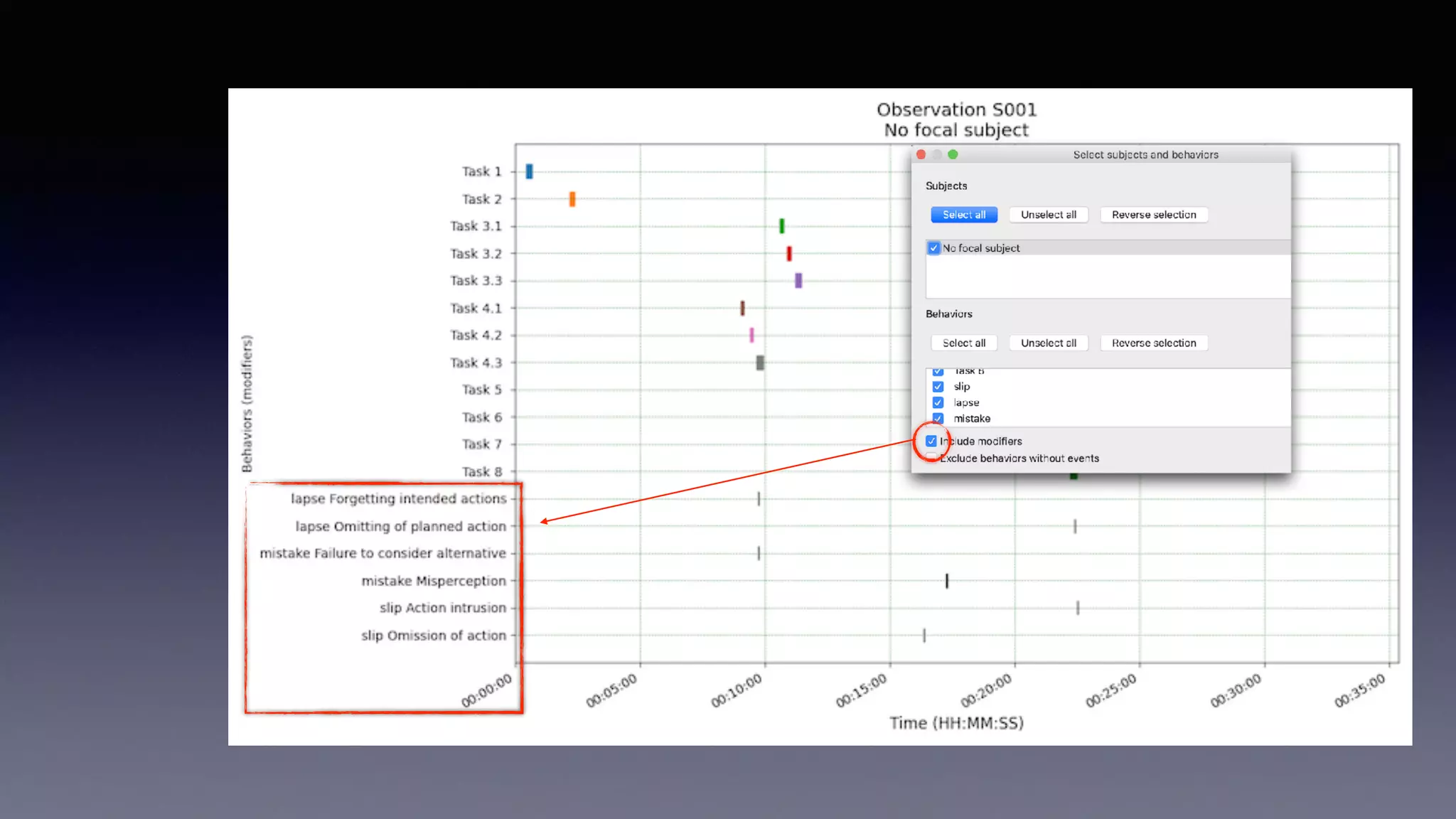Click Reverse selection under Subjects

(x=1153, y=215)
